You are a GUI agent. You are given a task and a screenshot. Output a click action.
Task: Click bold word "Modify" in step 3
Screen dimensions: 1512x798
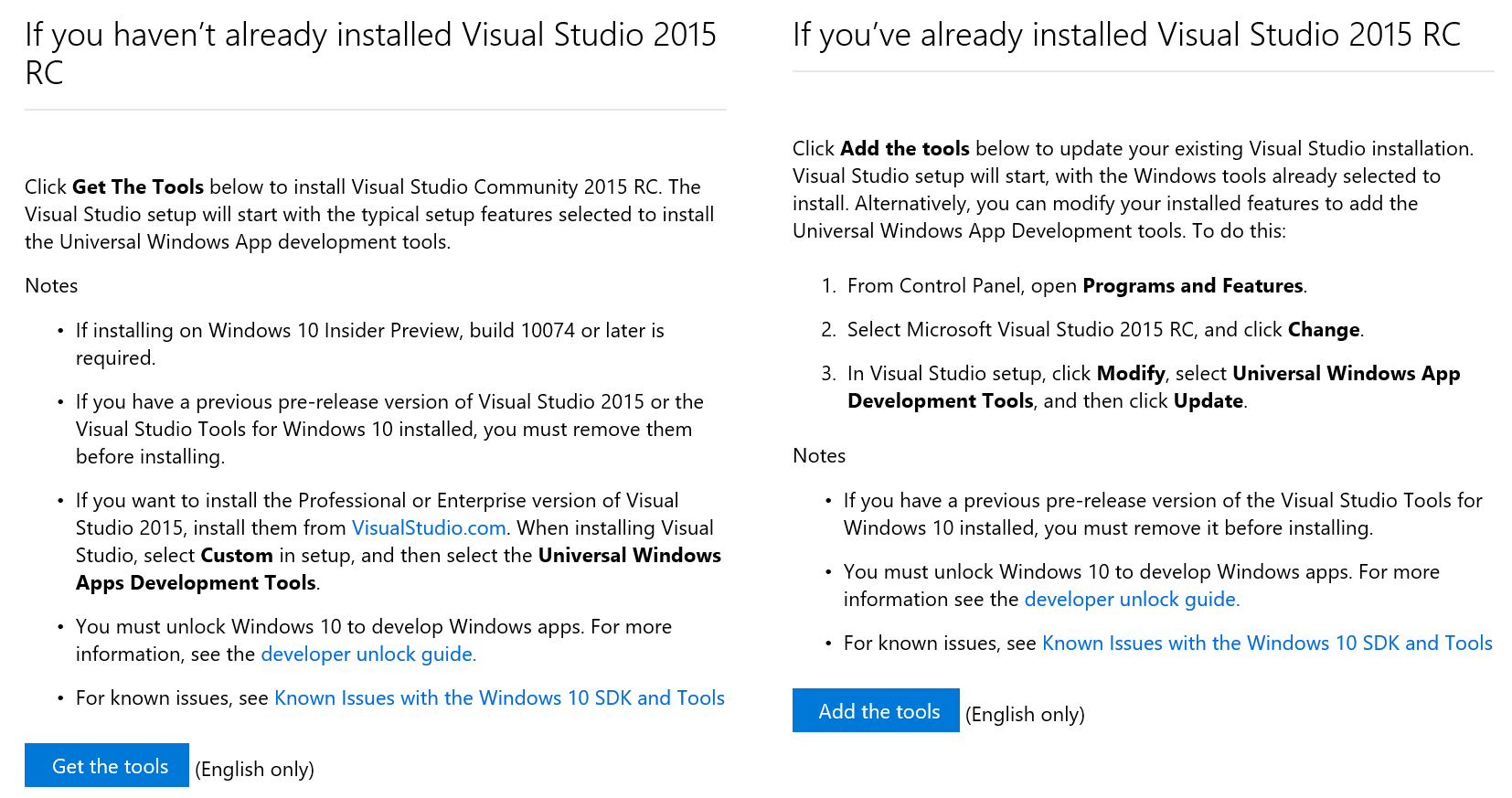point(1131,373)
